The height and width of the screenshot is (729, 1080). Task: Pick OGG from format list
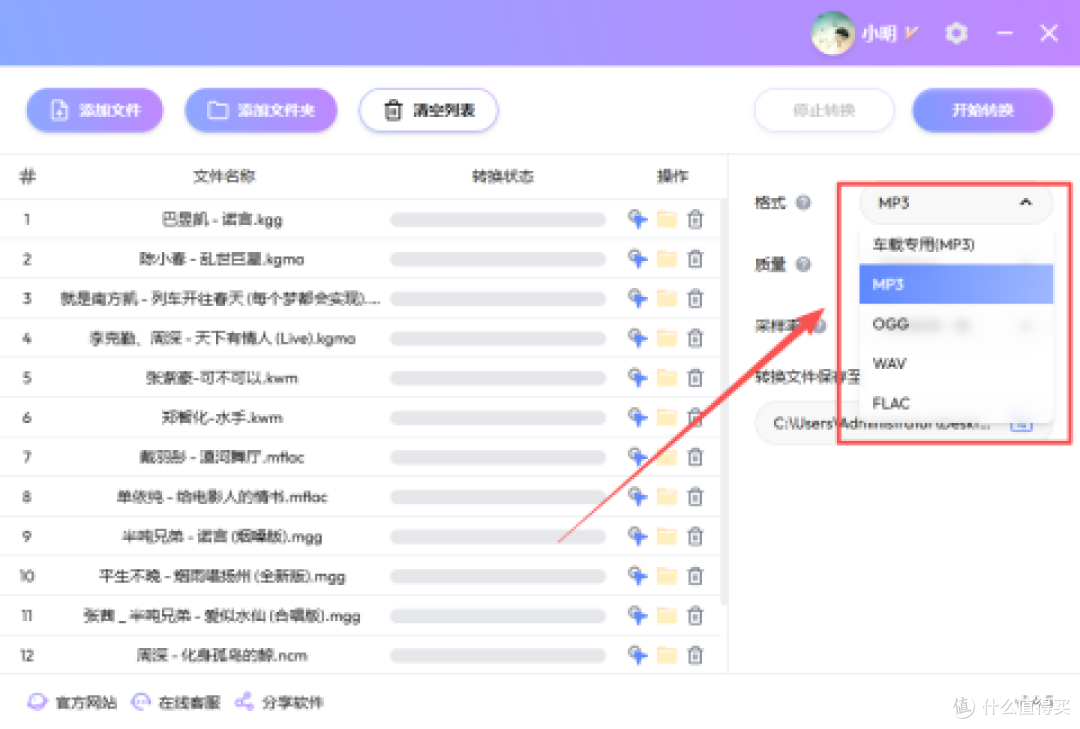(956, 324)
